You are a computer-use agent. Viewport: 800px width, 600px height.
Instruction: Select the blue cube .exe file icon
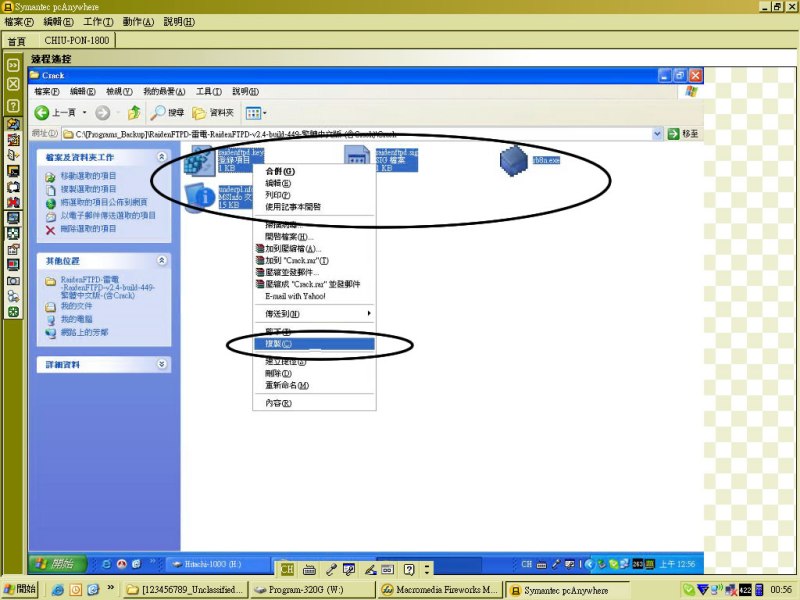(x=513, y=160)
